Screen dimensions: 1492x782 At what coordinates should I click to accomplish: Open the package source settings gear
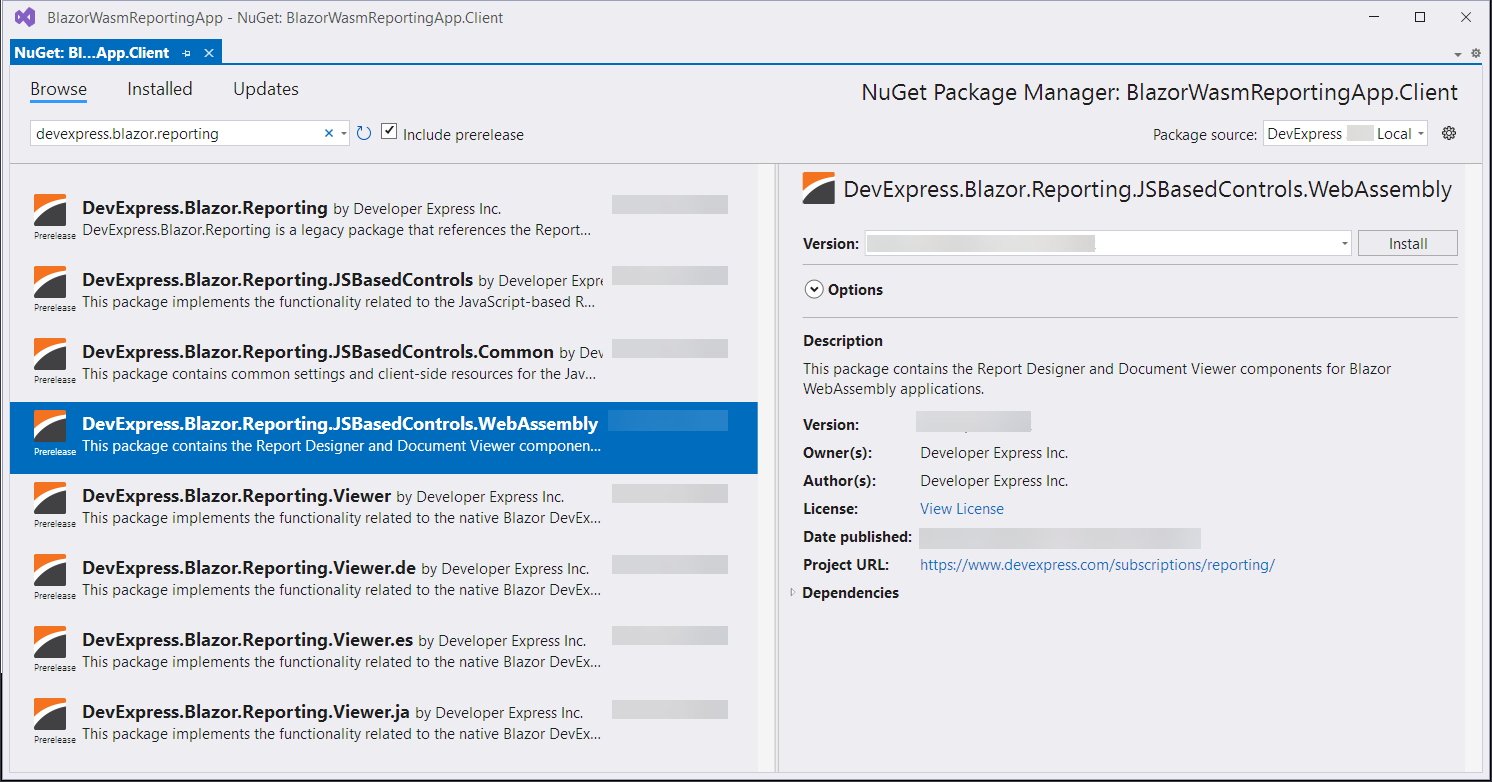coord(1449,133)
